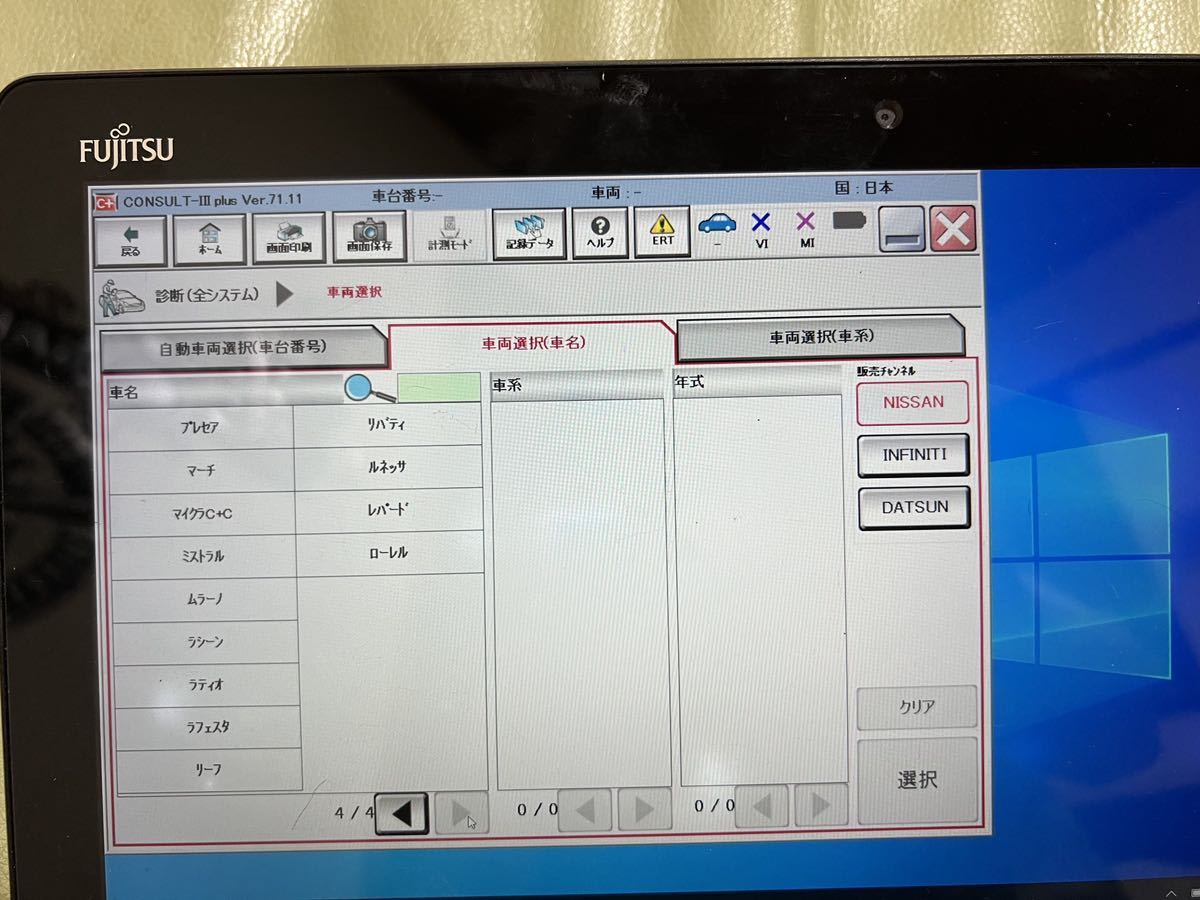Minimize the CONSULT-III plus window
The height and width of the screenshot is (900, 1200).
[x=901, y=231]
